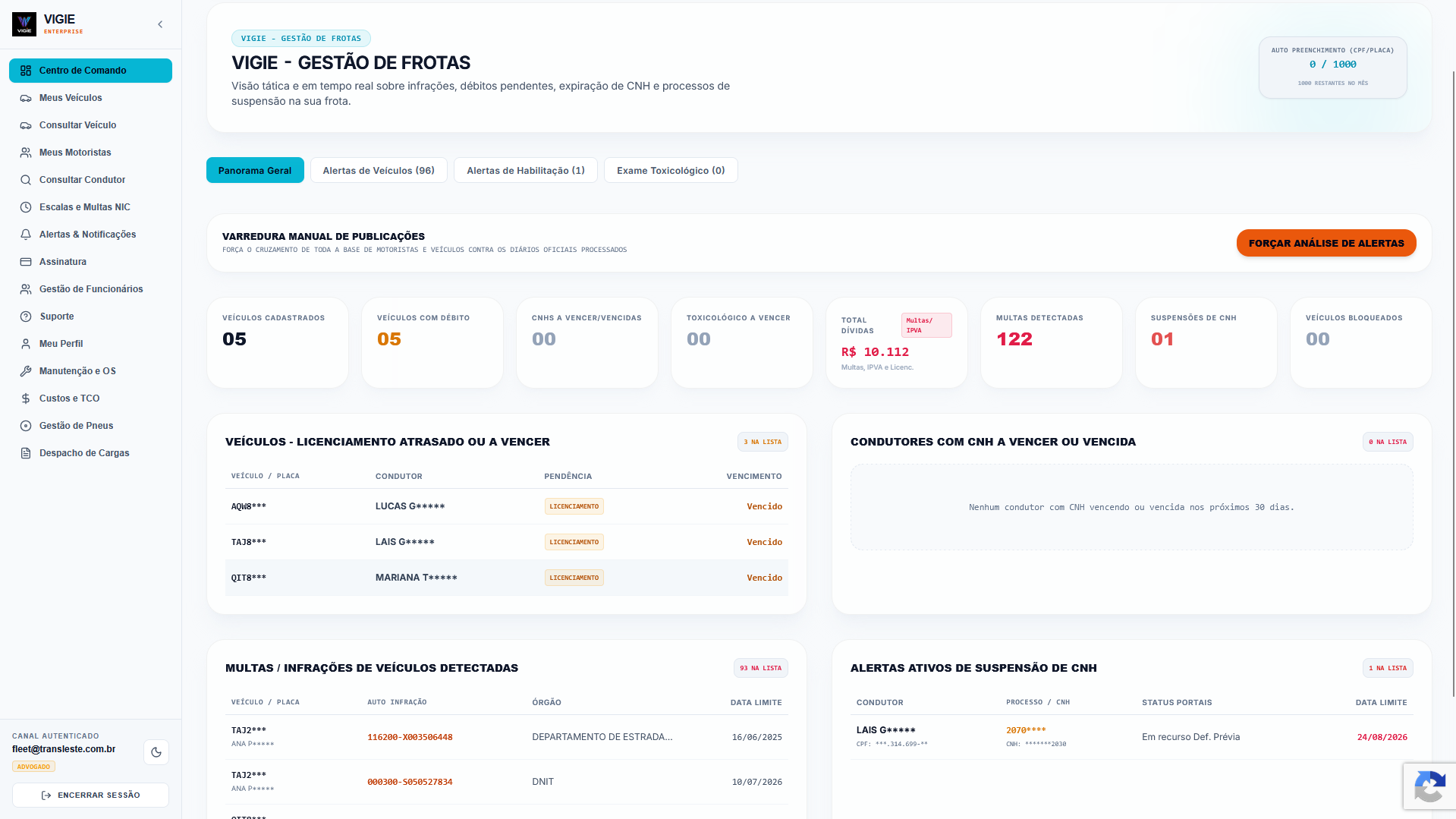Click the Total Dívidas R$ 10.112 card
1456x819 pixels.
[x=897, y=342]
